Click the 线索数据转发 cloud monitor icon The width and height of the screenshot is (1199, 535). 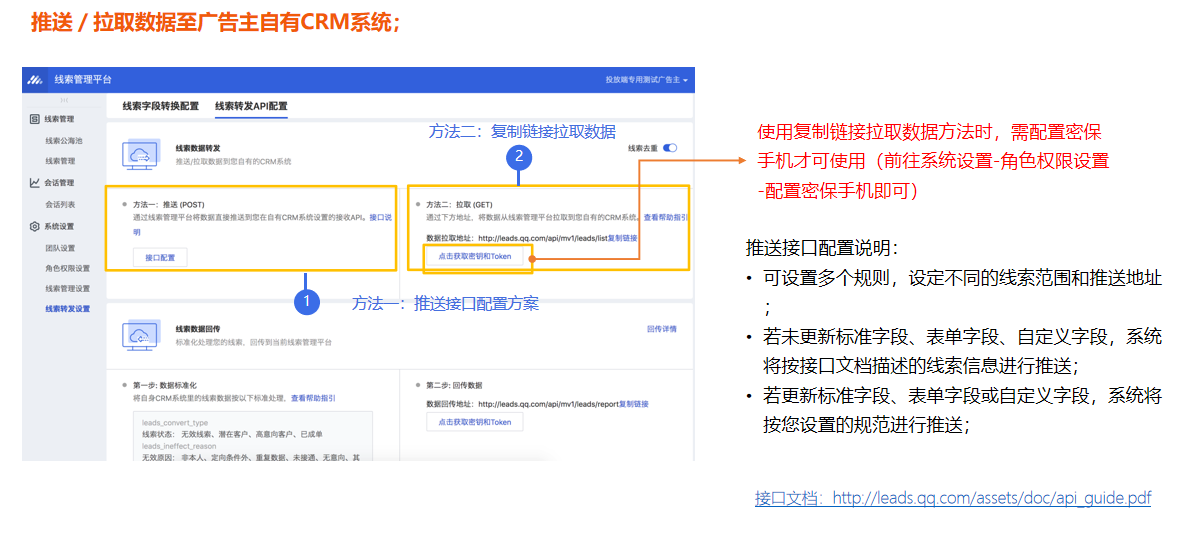pos(141,154)
